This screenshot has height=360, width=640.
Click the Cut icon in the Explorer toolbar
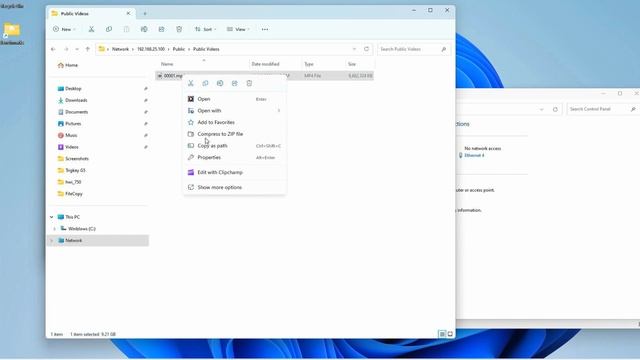pyautogui.click(x=91, y=29)
